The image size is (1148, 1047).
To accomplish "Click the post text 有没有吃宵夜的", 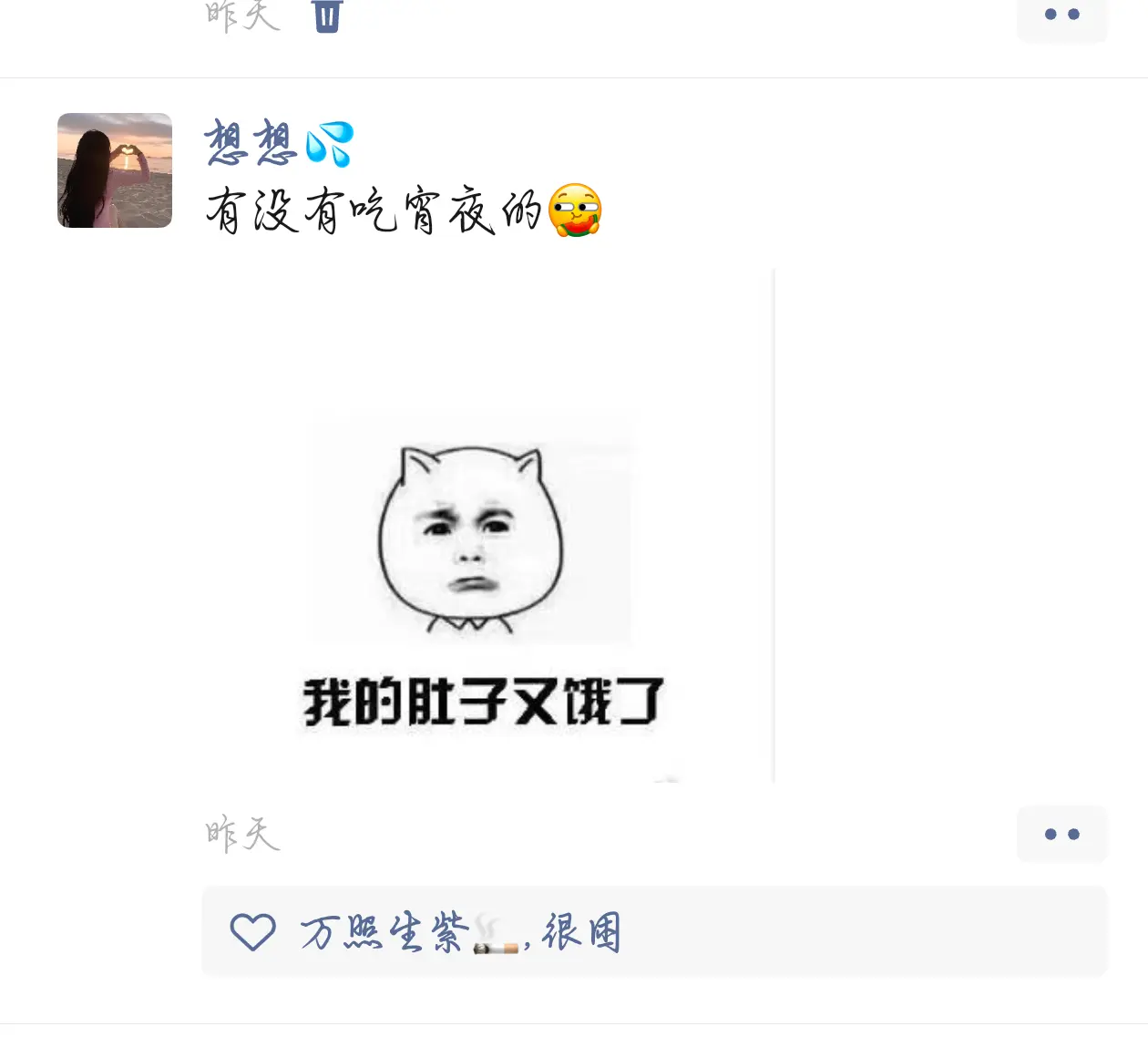I will (374, 210).
